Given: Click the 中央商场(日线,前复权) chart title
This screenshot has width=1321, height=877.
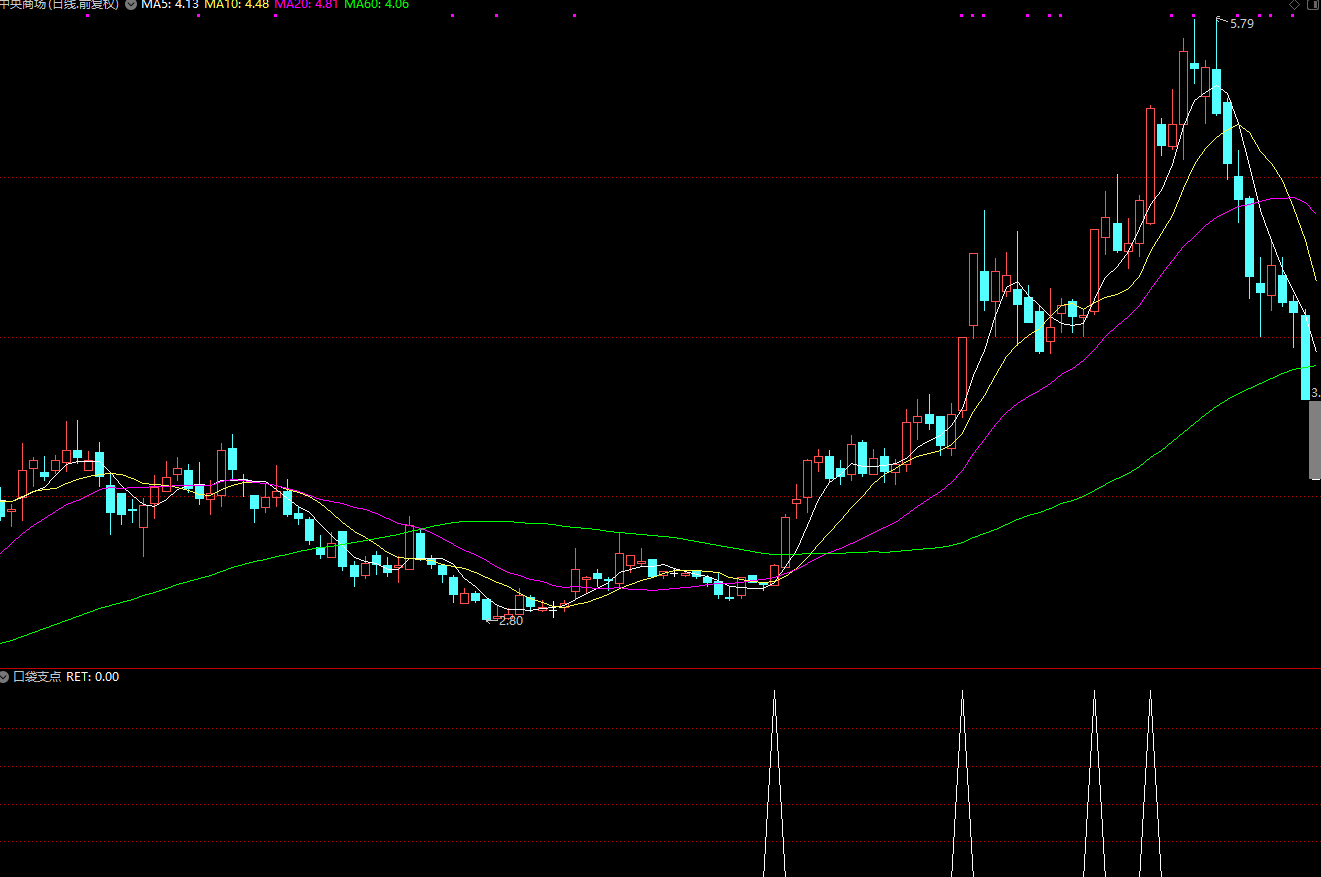Looking at the screenshot, I should pos(59,4).
